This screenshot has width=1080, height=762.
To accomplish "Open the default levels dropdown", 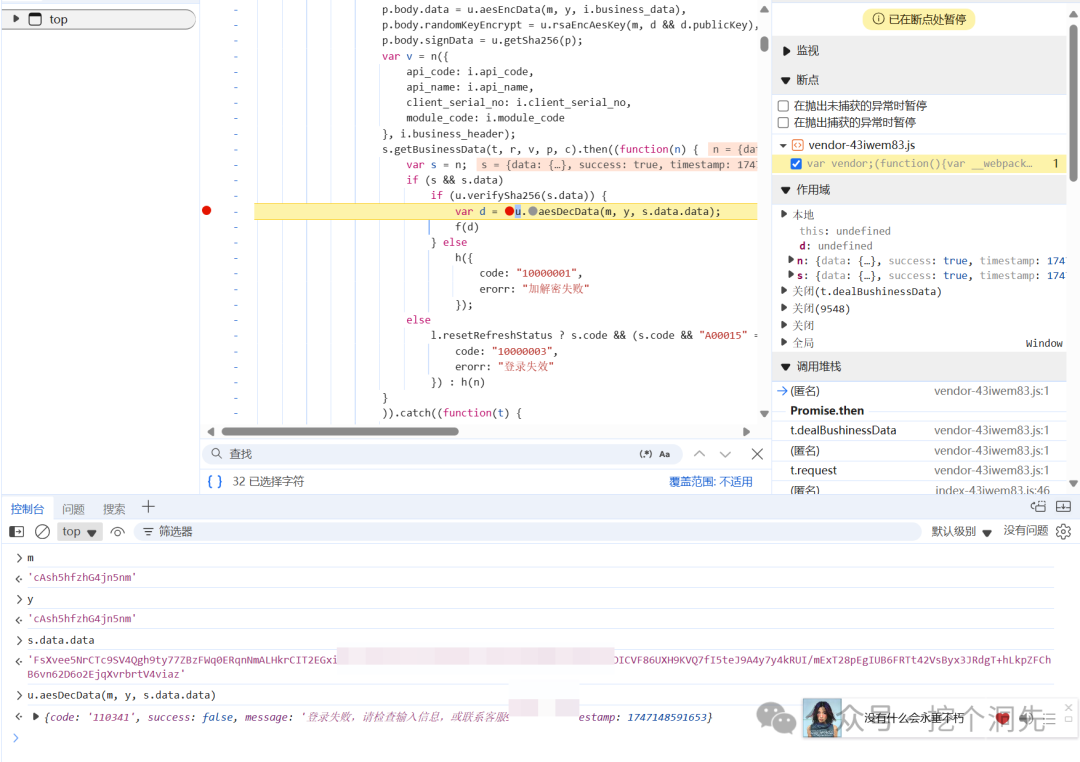I will click(961, 531).
